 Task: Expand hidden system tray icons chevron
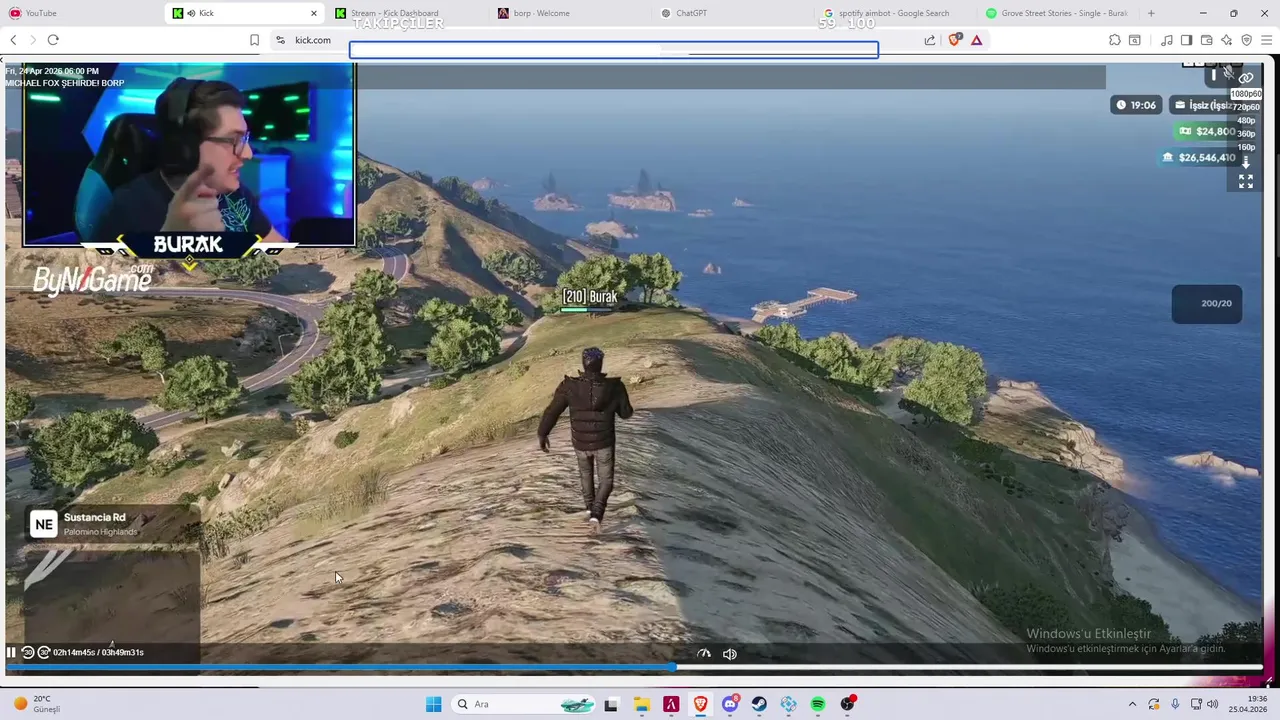pyautogui.click(x=1132, y=704)
